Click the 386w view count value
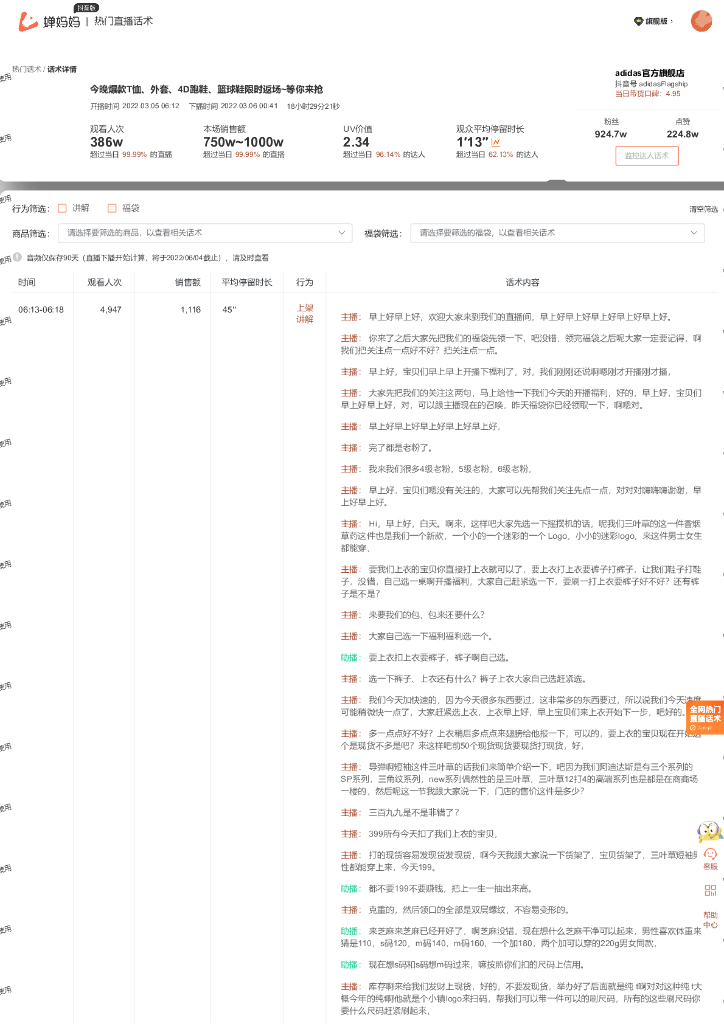Screen dimensions: 724x1024 106,142
